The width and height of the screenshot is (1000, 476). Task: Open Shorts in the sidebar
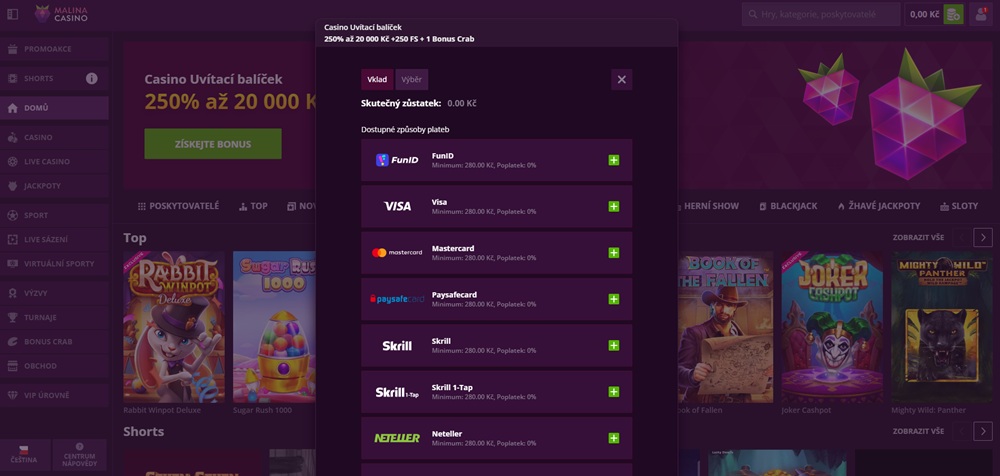click(54, 78)
